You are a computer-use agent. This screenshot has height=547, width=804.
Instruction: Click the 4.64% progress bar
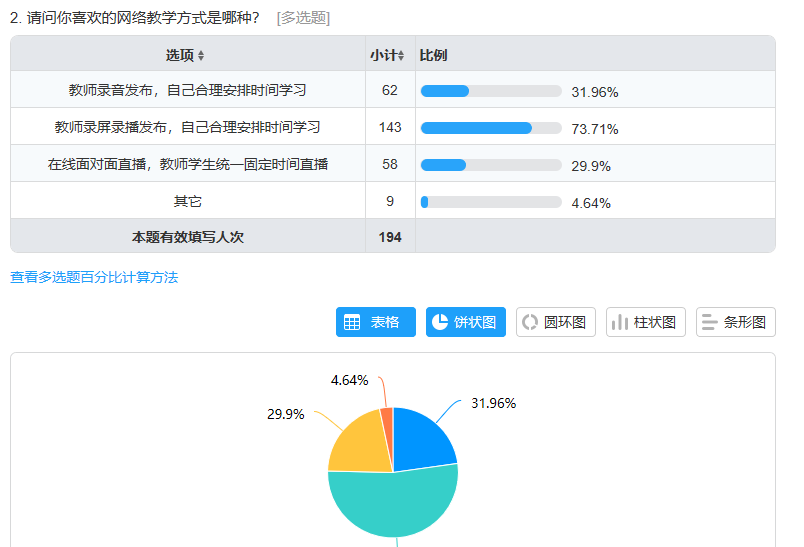pyautogui.click(x=491, y=202)
